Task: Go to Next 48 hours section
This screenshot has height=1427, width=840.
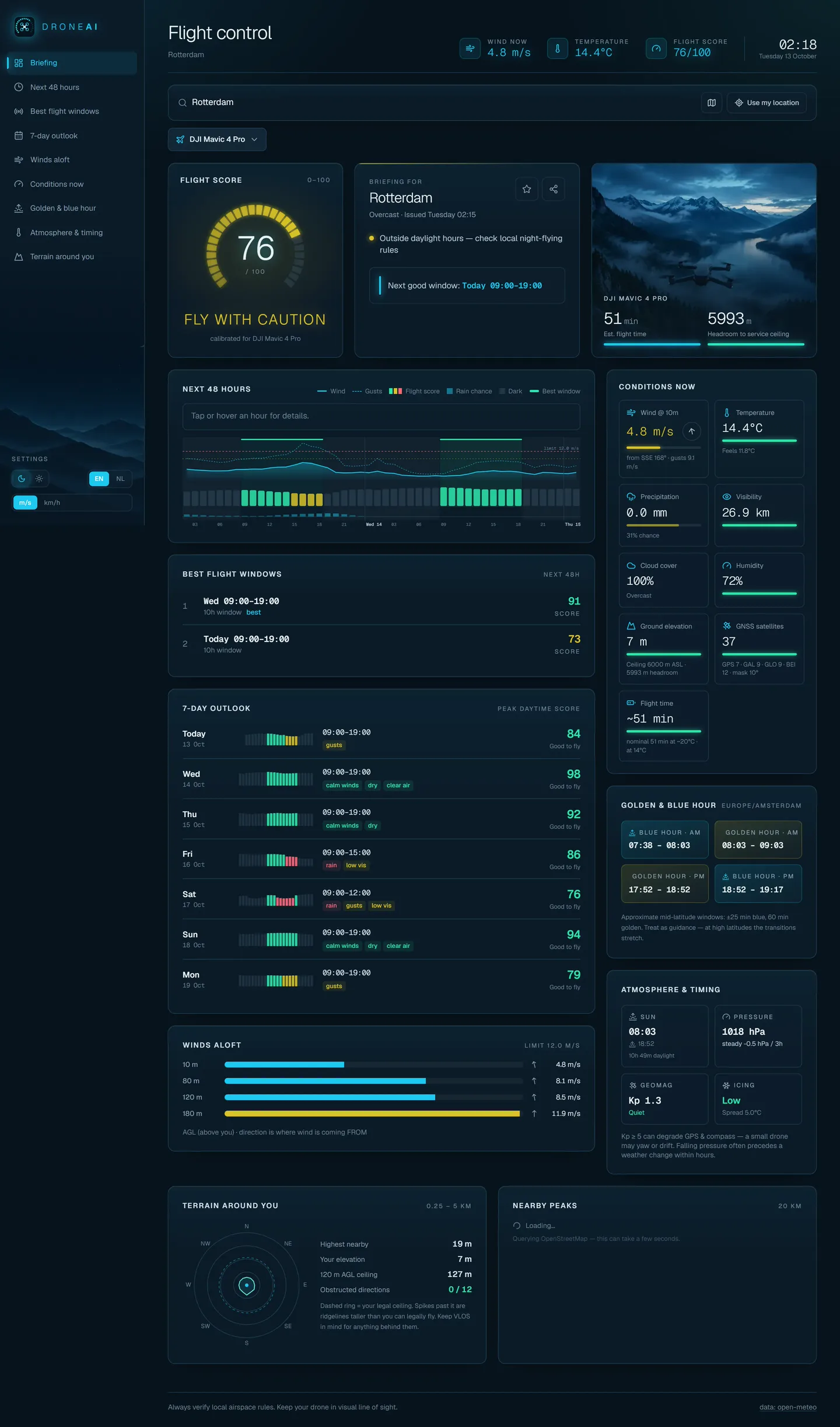Action: (x=72, y=87)
